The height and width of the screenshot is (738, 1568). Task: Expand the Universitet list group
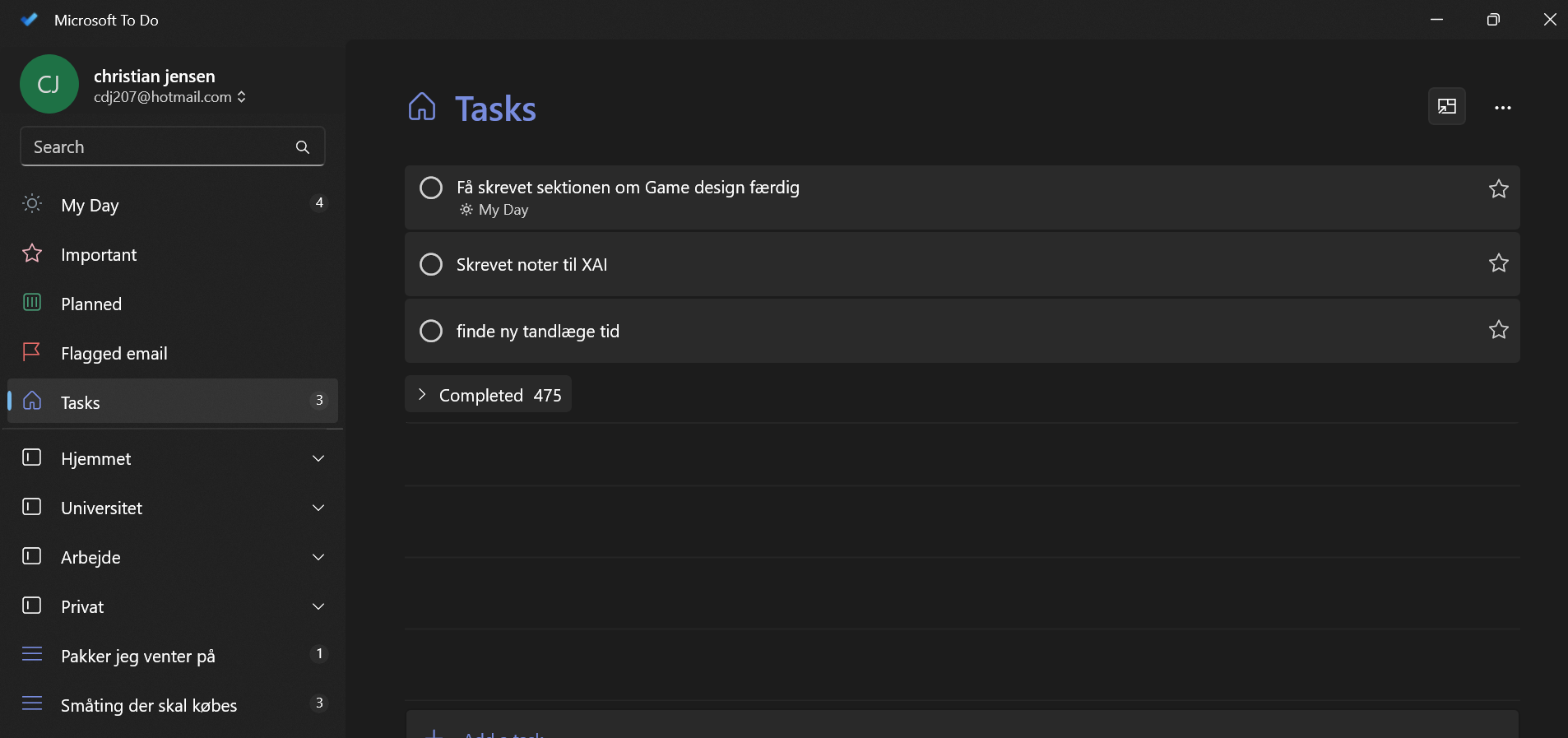coord(318,508)
